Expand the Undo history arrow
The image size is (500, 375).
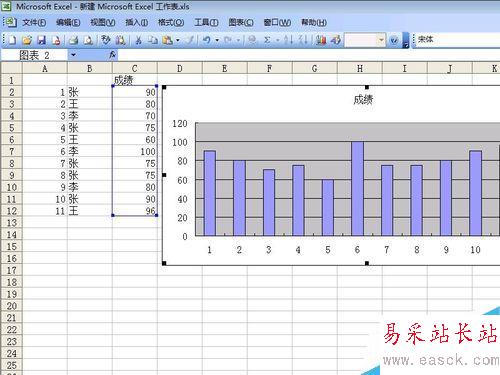217,40
